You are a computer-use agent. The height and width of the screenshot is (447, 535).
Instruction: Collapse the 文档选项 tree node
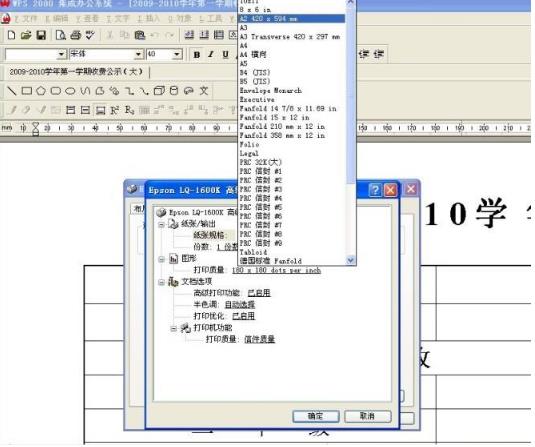point(161,282)
